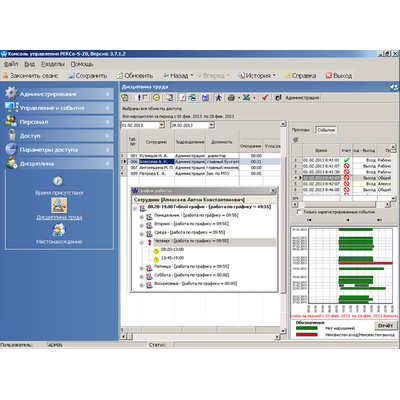The height and width of the screenshot is (400, 400).
Task: Click green checkmark in events row 1
Action: tap(346, 160)
